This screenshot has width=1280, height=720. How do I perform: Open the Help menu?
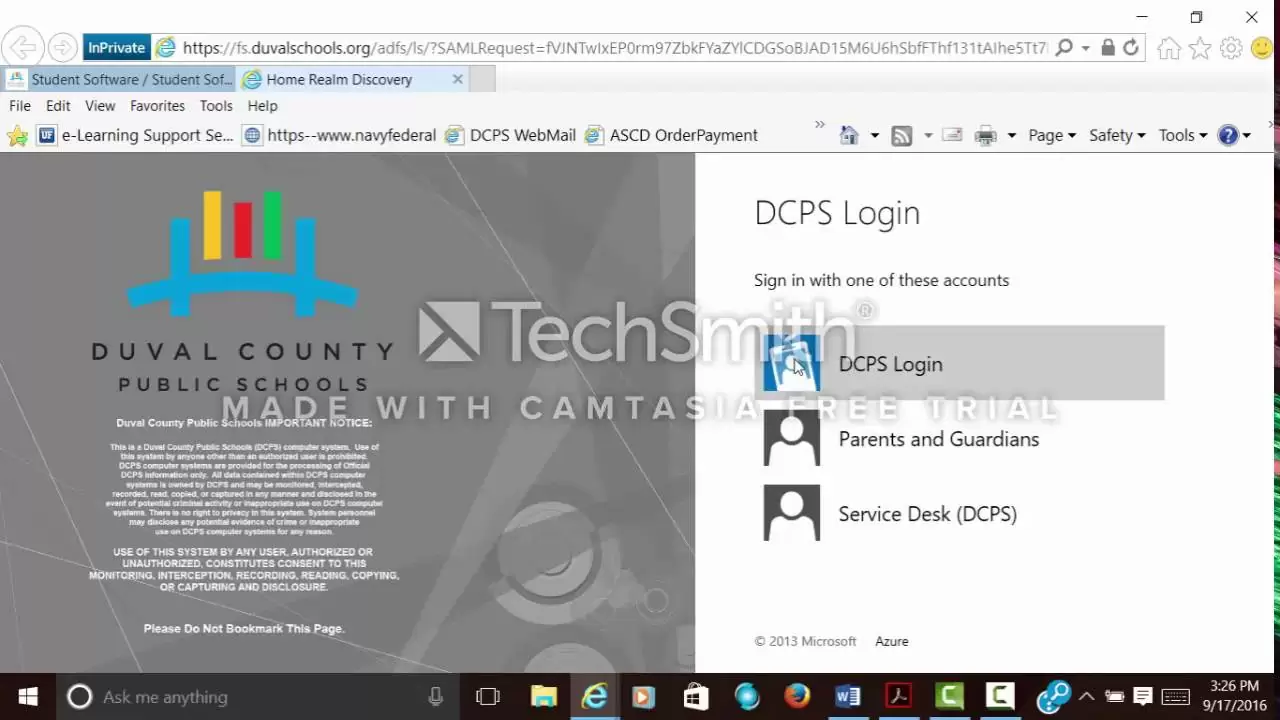point(262,106)
